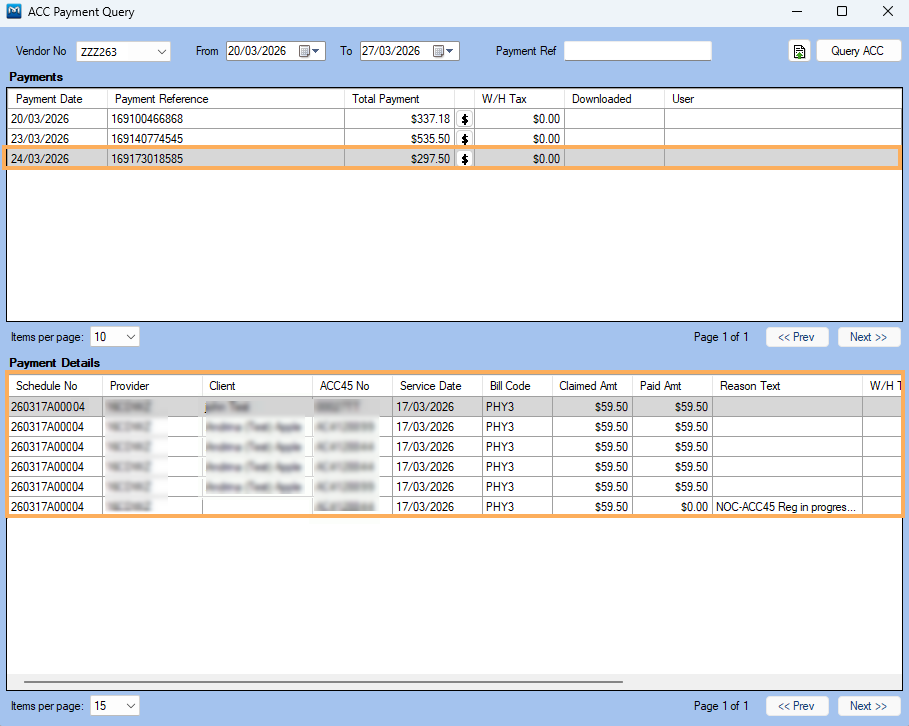Click claimed amount $59.50 in the NOC-ACC45 row
The width and height of the screenshot is (909, 726).
(611, 507)
